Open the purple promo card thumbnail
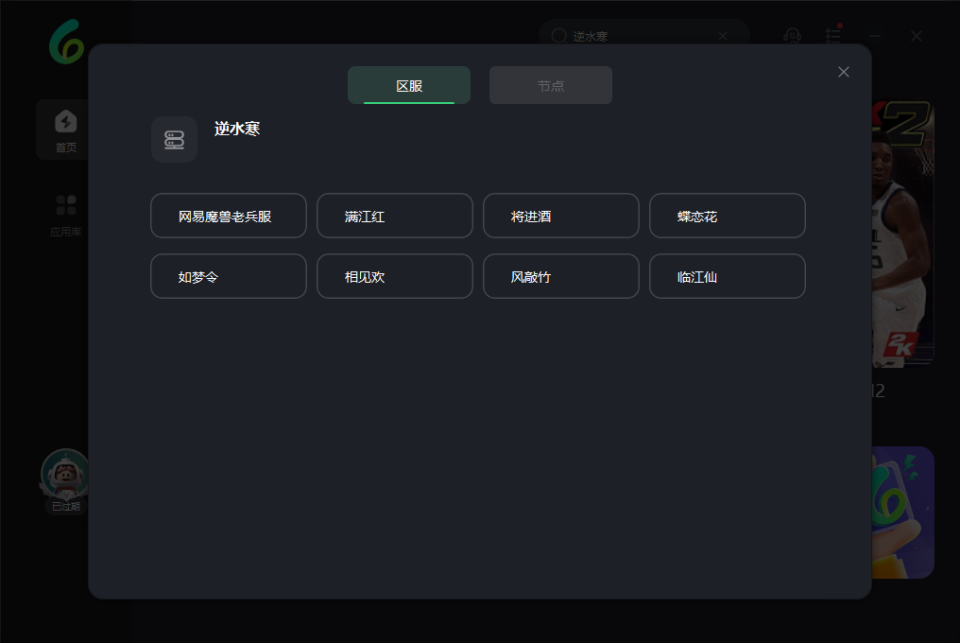Screen dimensions: 960x643 click(x=903, y=513)
